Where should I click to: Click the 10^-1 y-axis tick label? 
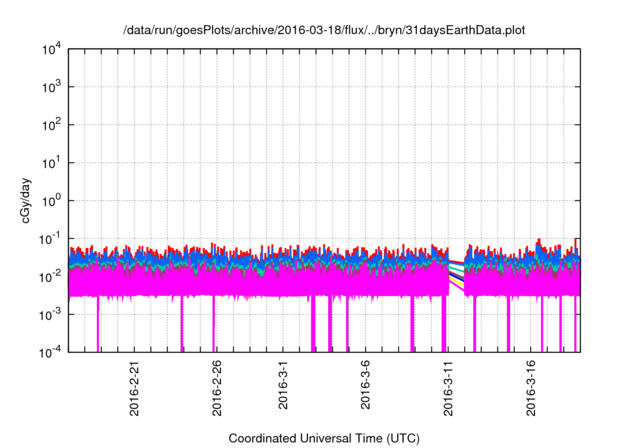[x=50, y=239]
